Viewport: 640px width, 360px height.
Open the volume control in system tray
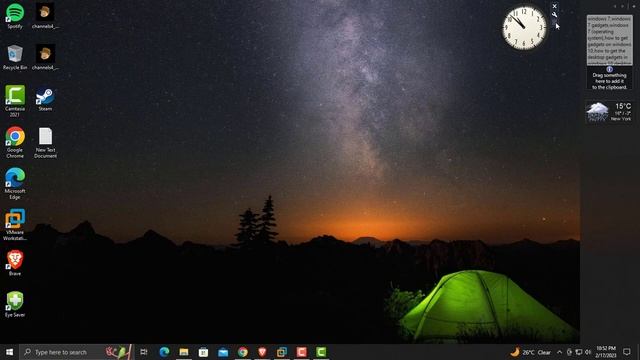[588, 352]
